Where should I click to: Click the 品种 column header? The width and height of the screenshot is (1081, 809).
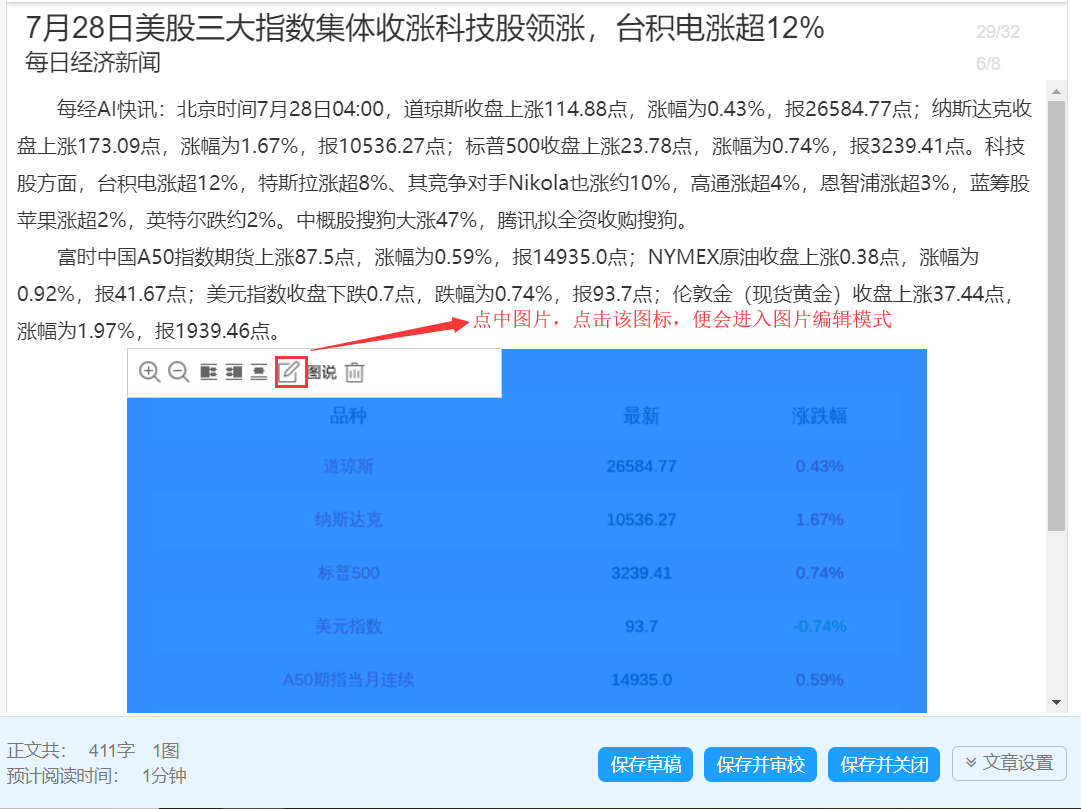click(348, 415)
